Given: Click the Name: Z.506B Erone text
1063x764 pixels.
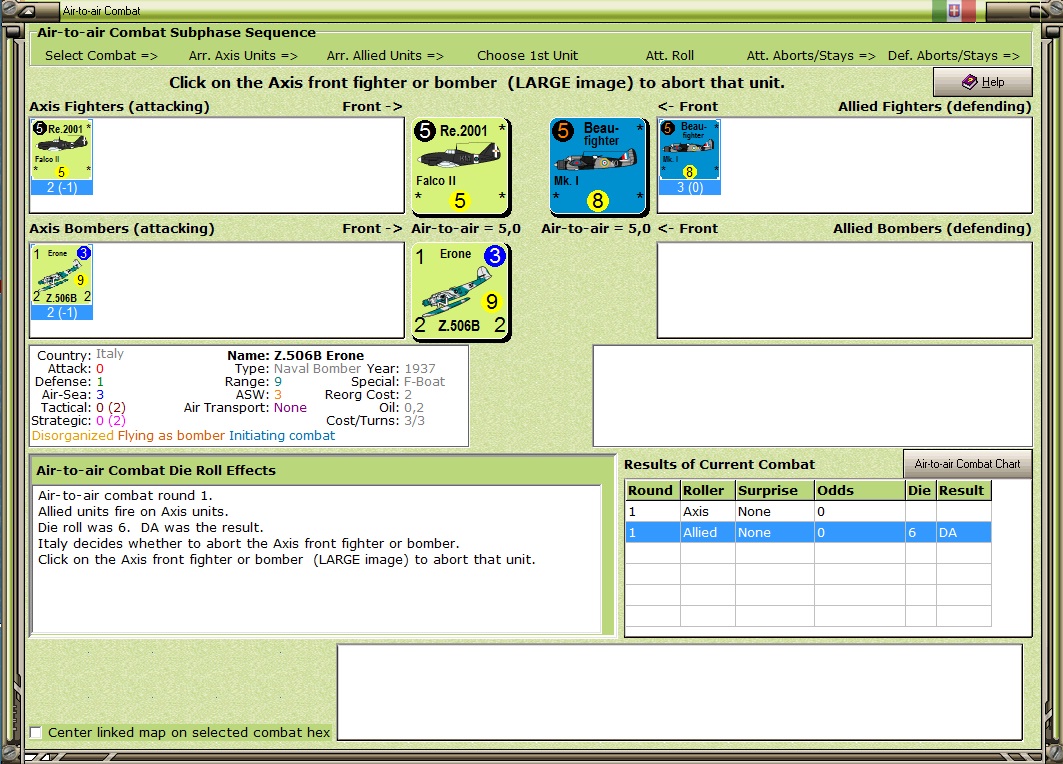Looking at the screenshot, I should (x=296, y=355).
